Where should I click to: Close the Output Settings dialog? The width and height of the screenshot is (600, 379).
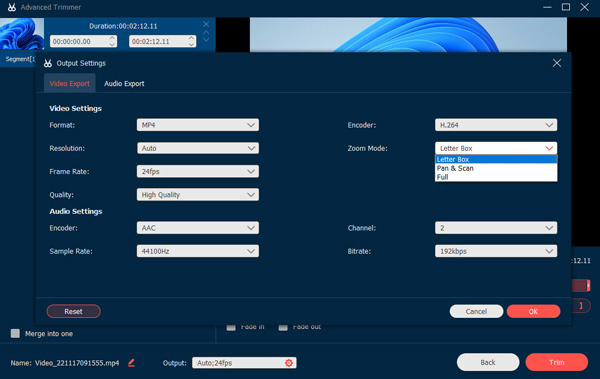click(557, 63)
